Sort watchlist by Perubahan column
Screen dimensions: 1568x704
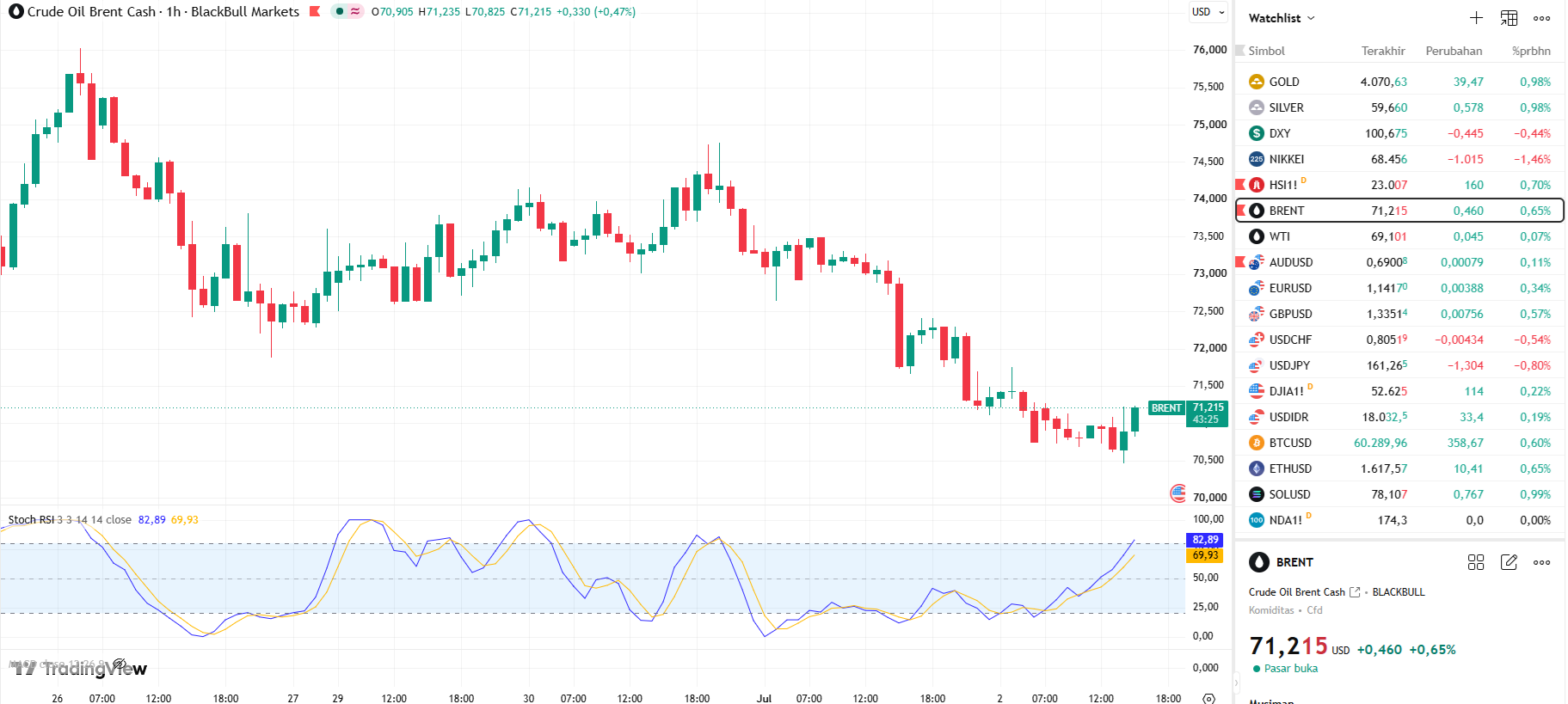pos(1454,51)
